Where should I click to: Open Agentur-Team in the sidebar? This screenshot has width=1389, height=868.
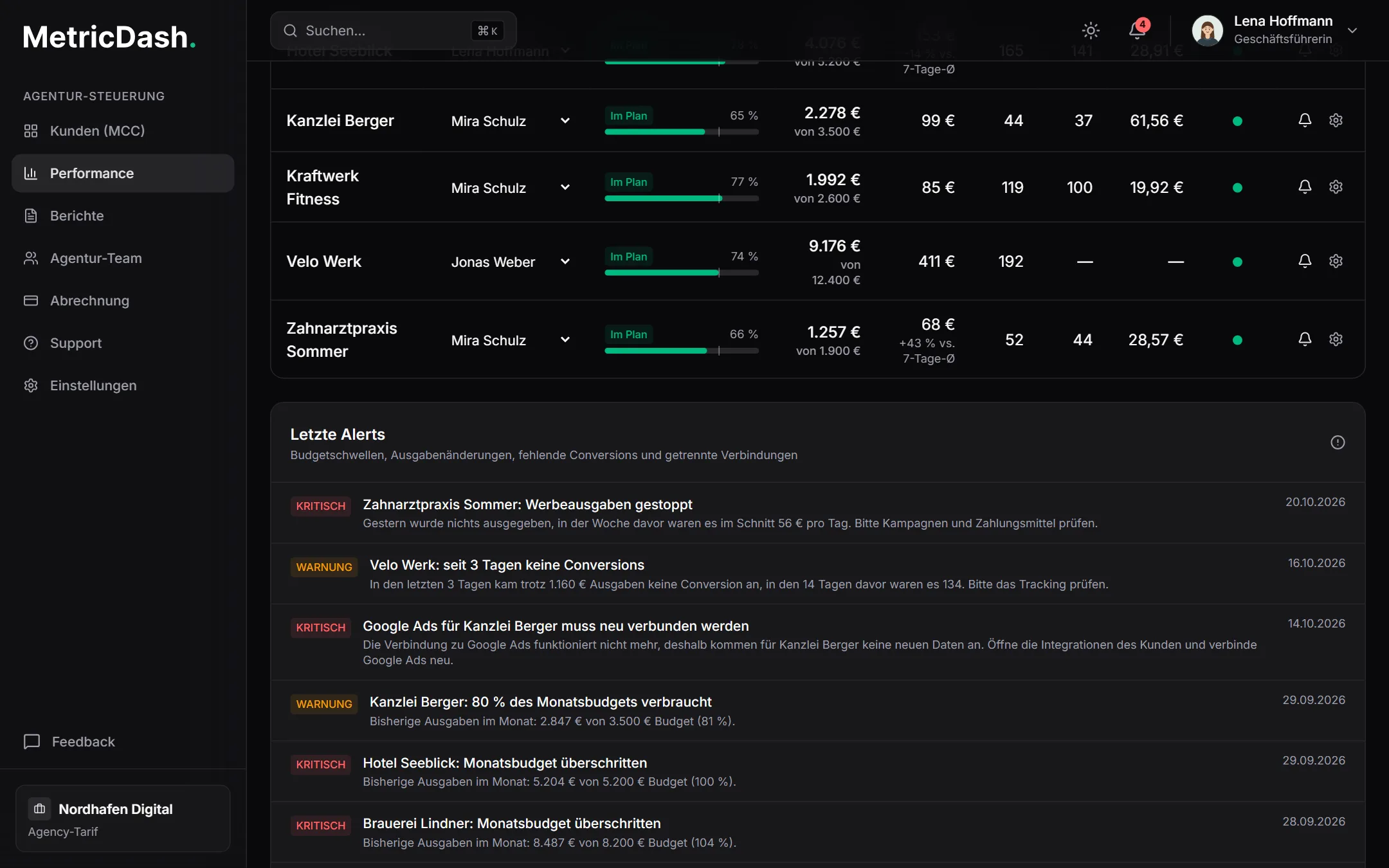coord(123,258)
